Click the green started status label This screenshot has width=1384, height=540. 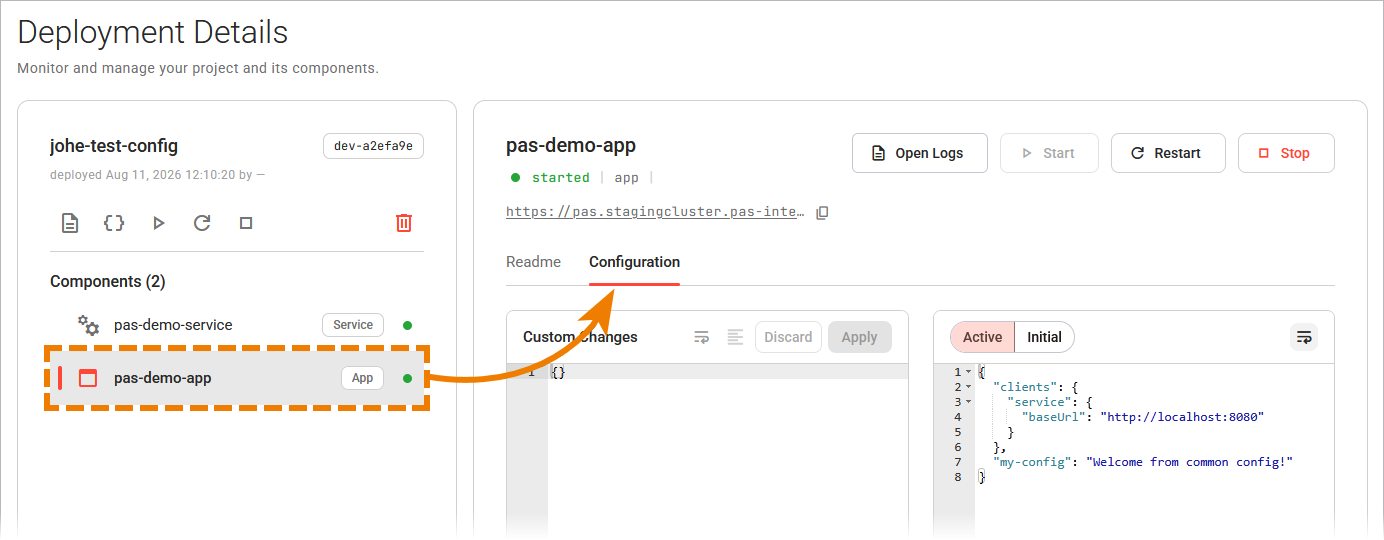560,178
